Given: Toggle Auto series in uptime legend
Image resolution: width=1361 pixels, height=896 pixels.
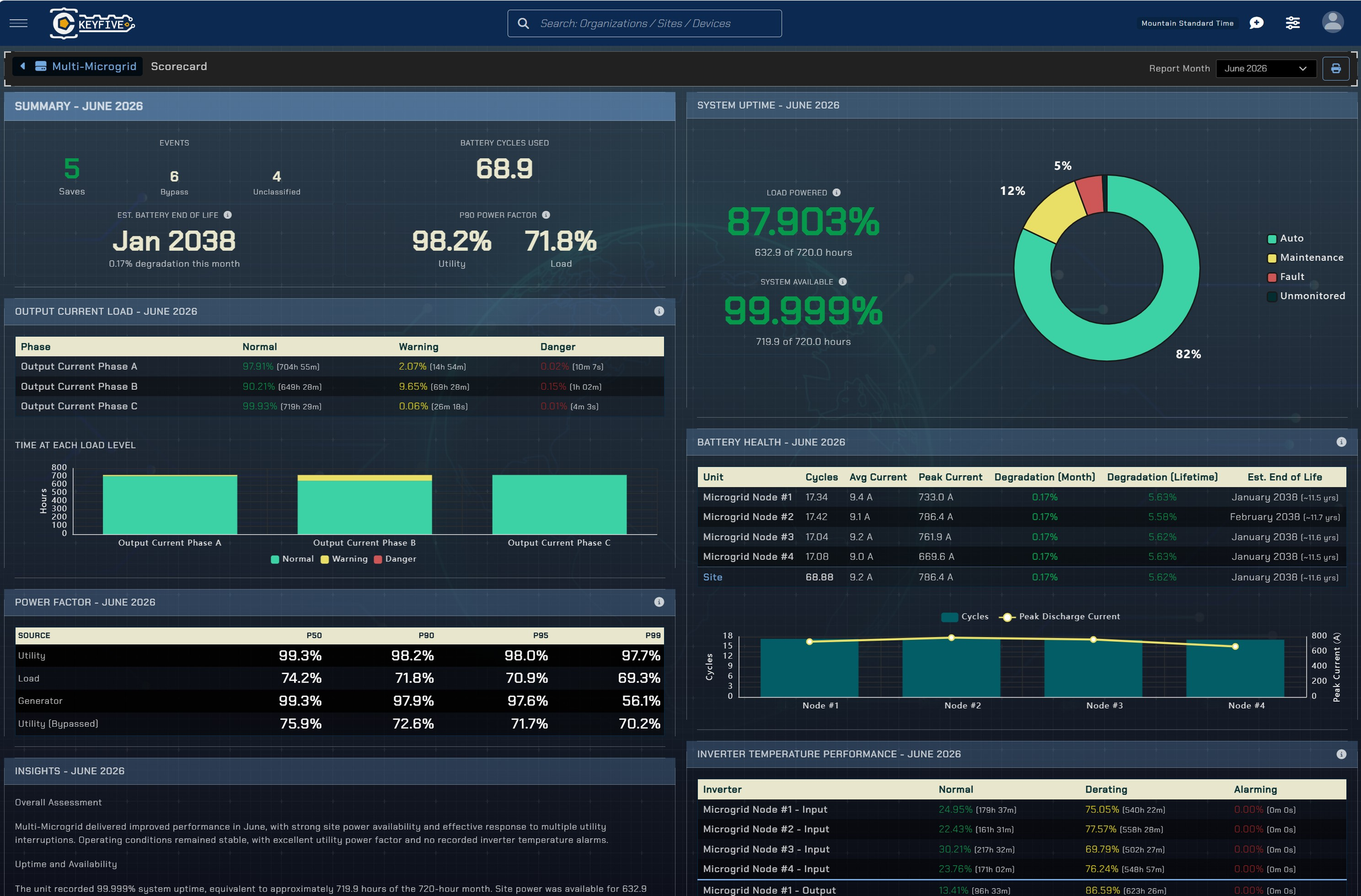Looking at the screenshot, I should (x=1285, y=238).
